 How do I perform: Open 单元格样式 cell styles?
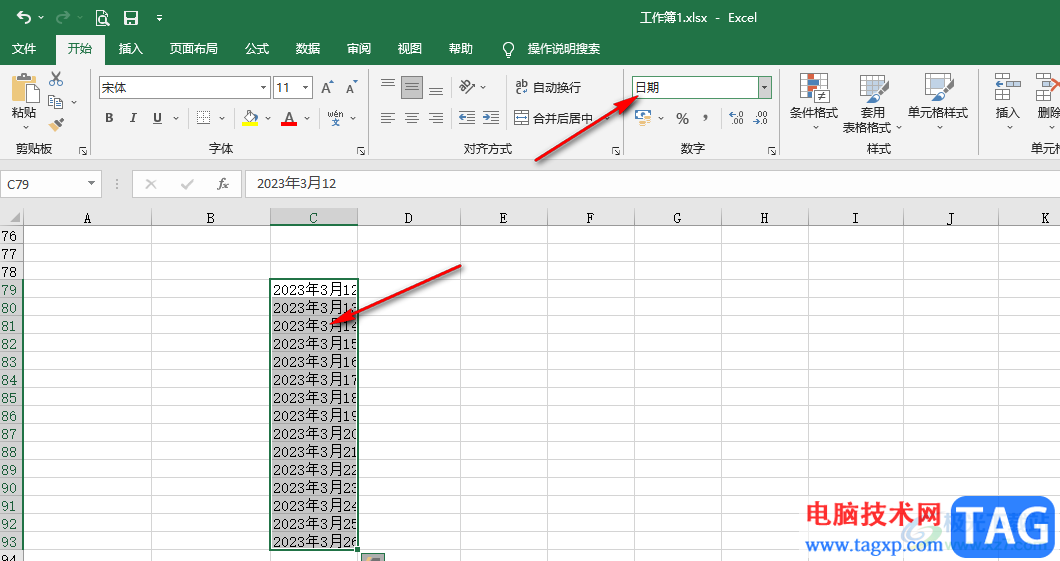pyautogui.click(x=938, y=101)
